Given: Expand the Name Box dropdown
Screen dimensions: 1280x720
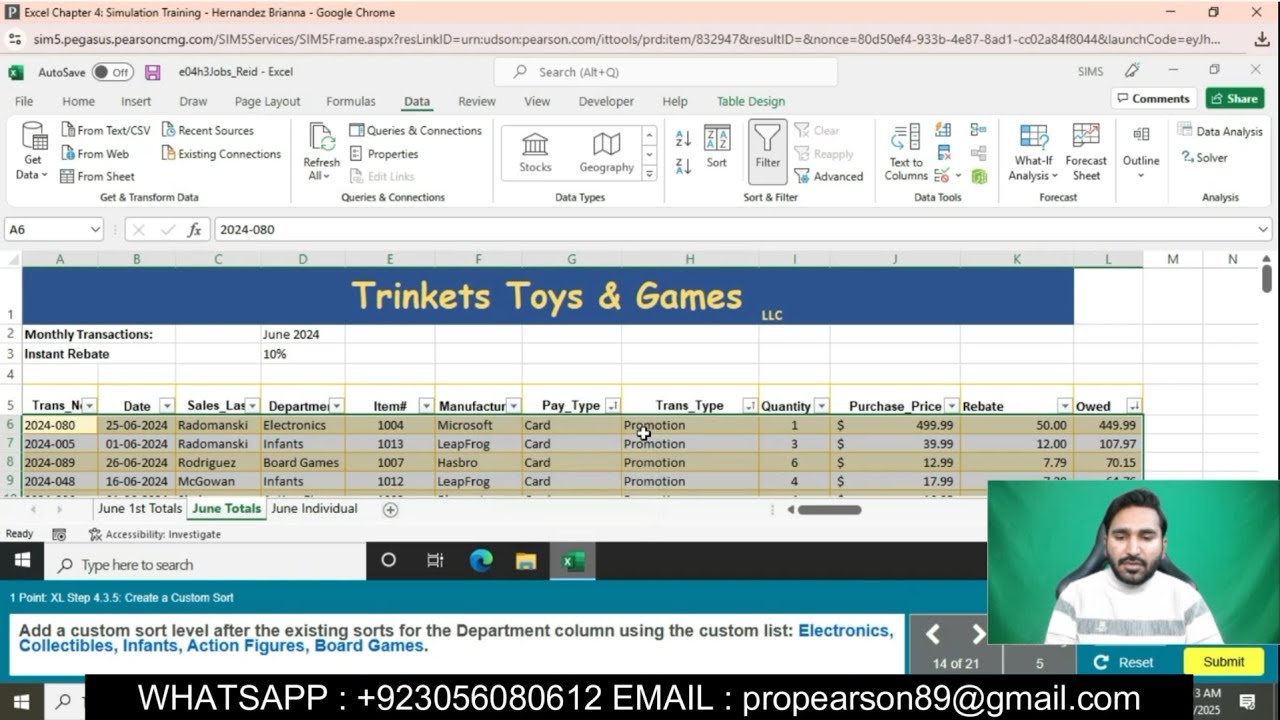Looking at the screenshot, I should 95,230.
